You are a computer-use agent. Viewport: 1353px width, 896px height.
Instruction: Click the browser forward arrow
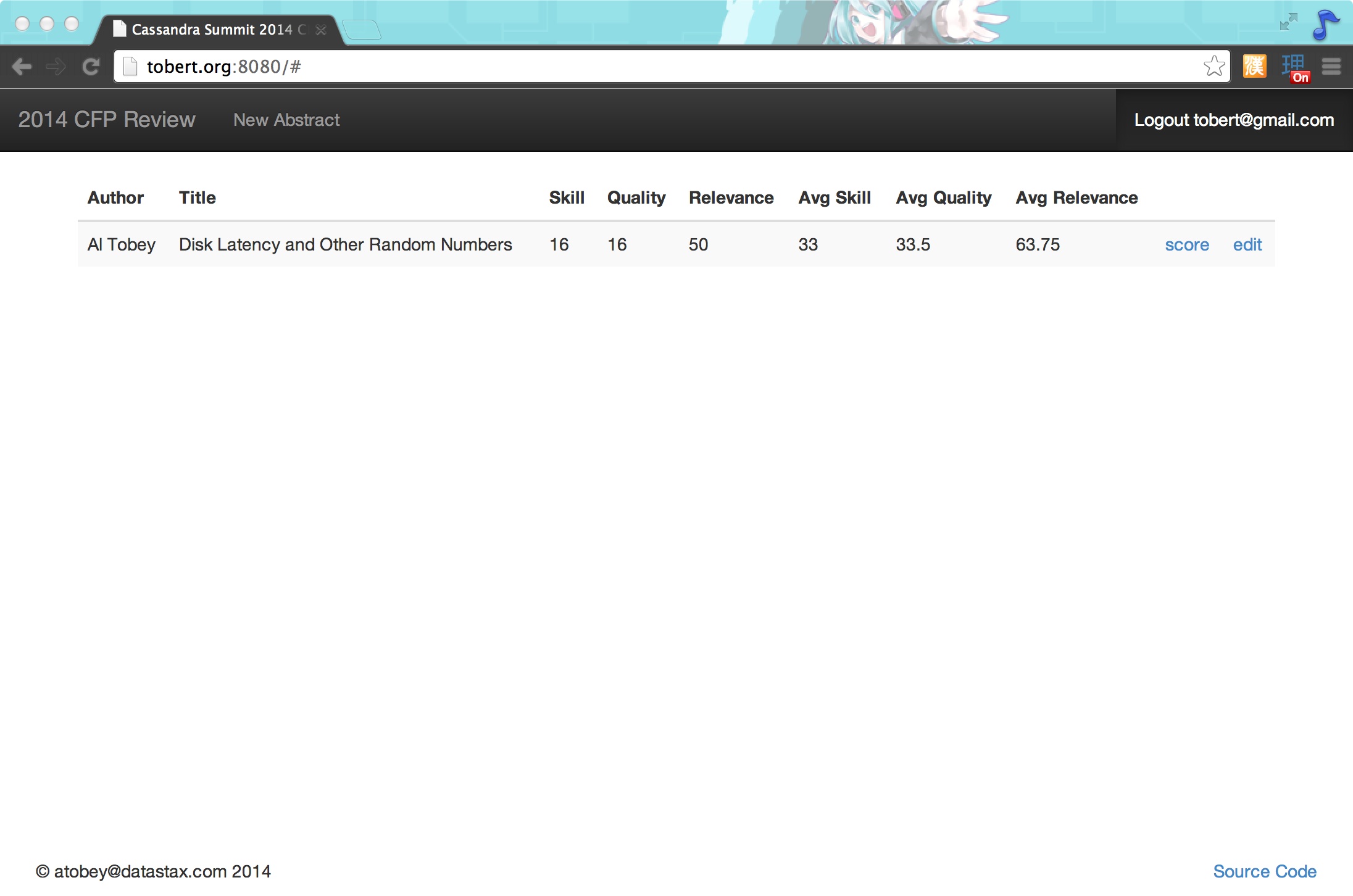(x=56, y=67)
